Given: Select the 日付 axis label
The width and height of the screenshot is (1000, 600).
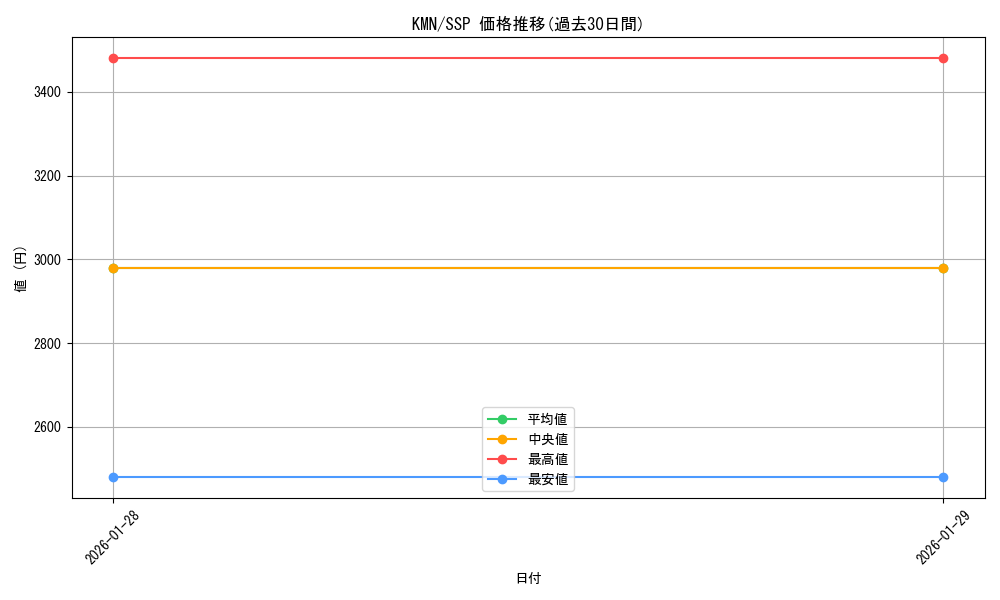Looking at the screenshot, I should coord(527,578).
